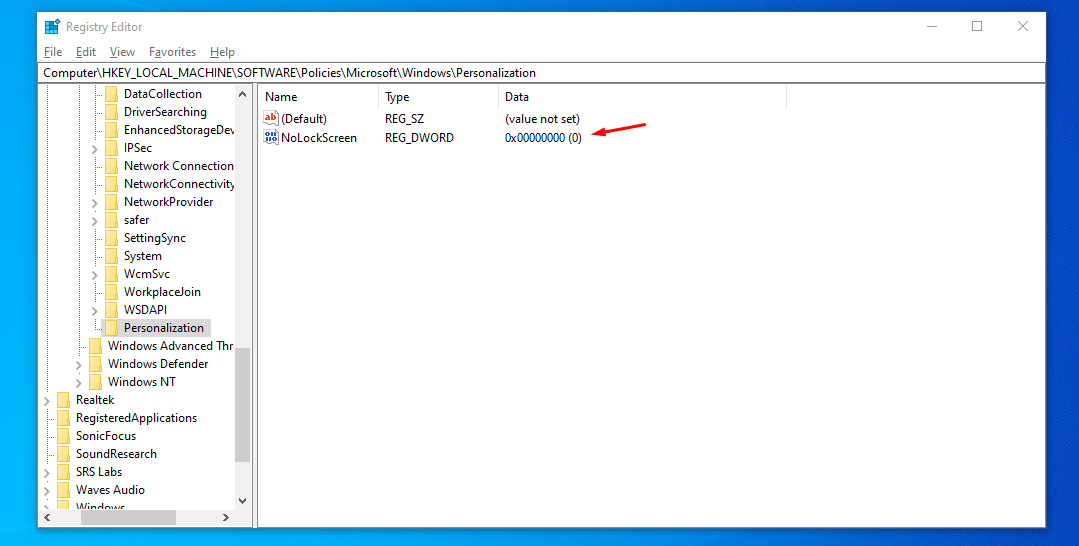Click the SonicFocus folder icon
Viewport: 1079px width, 546px height.
[63, 436]
